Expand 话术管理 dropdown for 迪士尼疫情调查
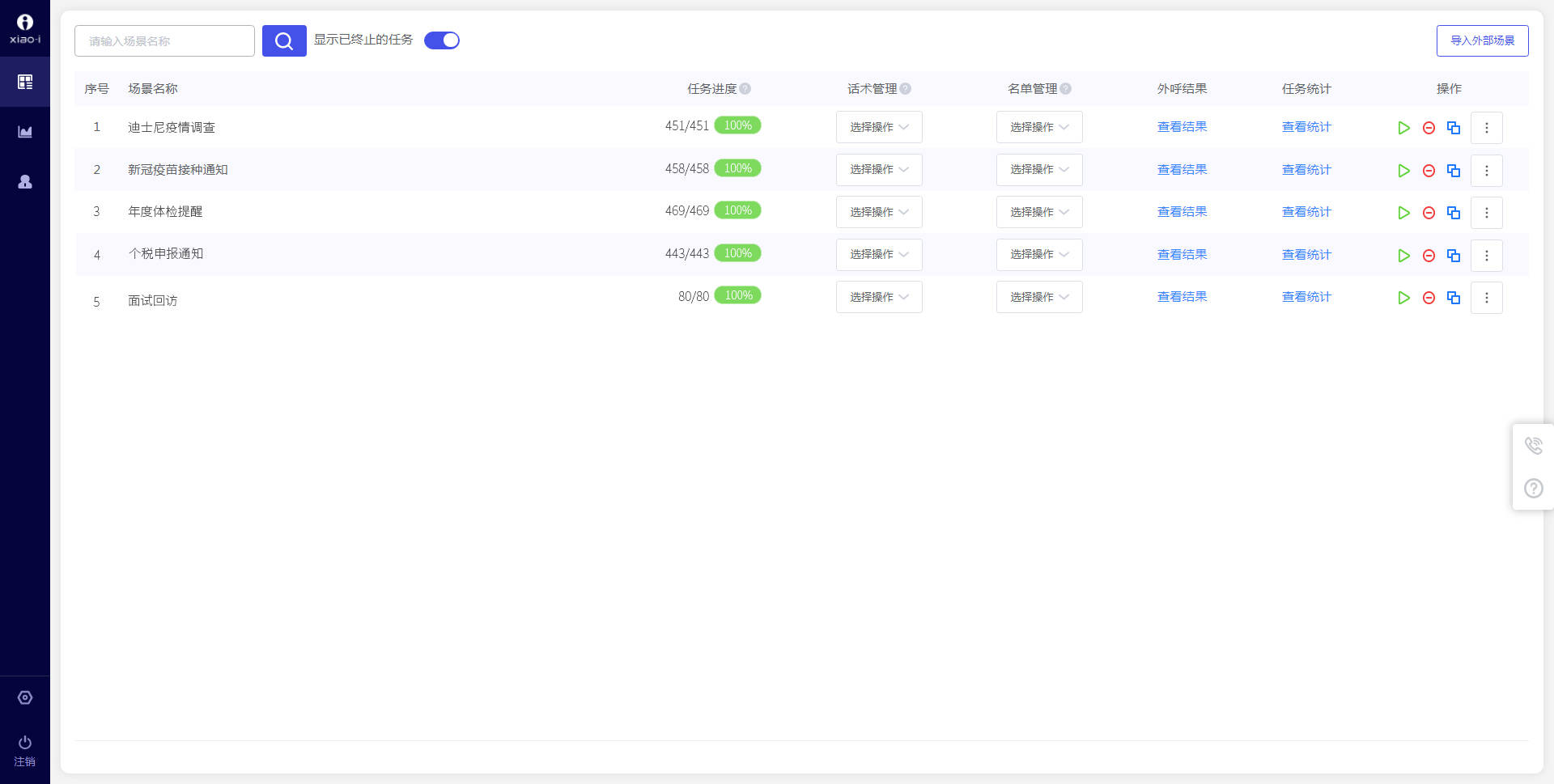The image size is (1554, 784). 879,127
